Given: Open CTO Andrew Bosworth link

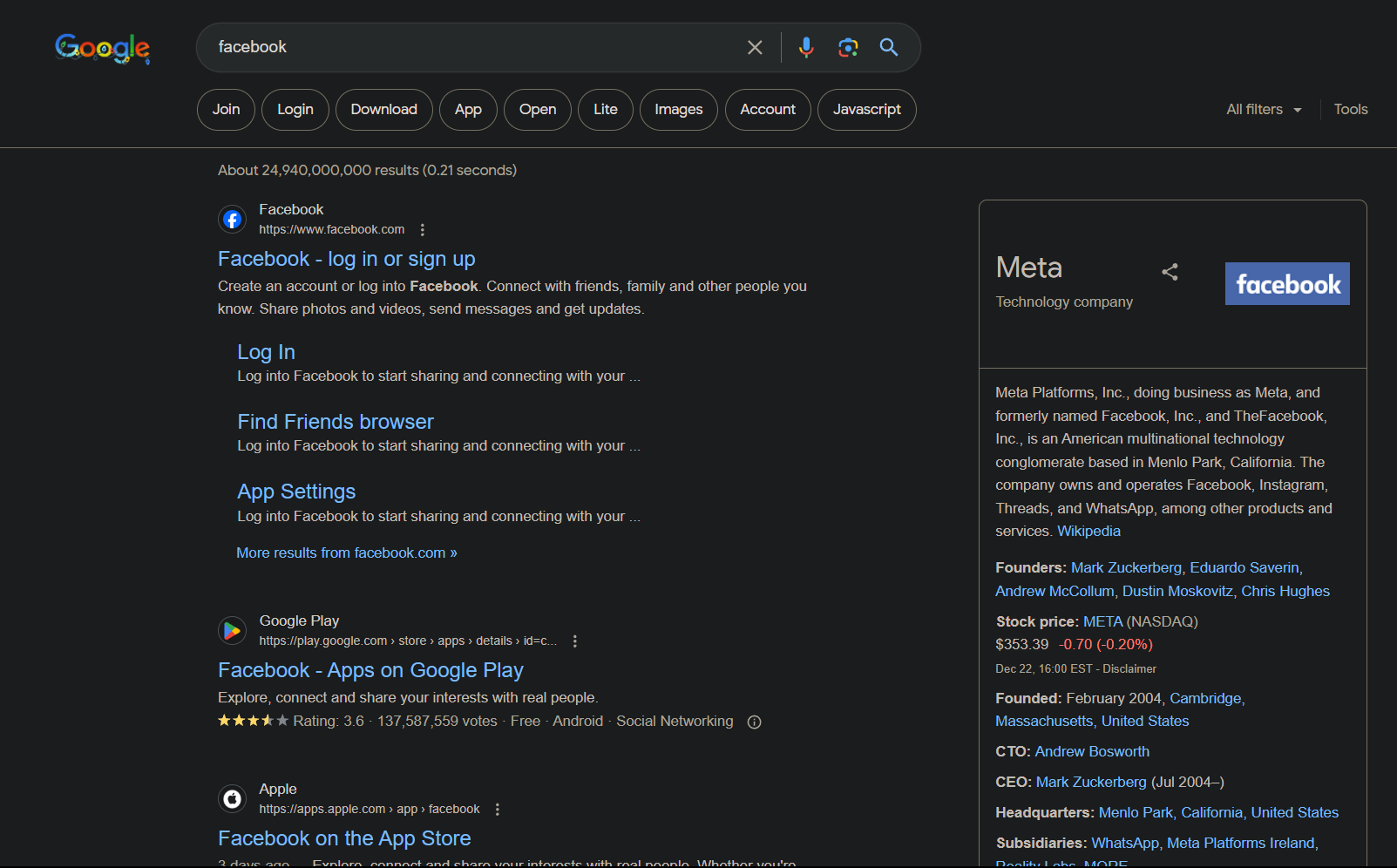Looking at the screenshot, I should 1092,751.
